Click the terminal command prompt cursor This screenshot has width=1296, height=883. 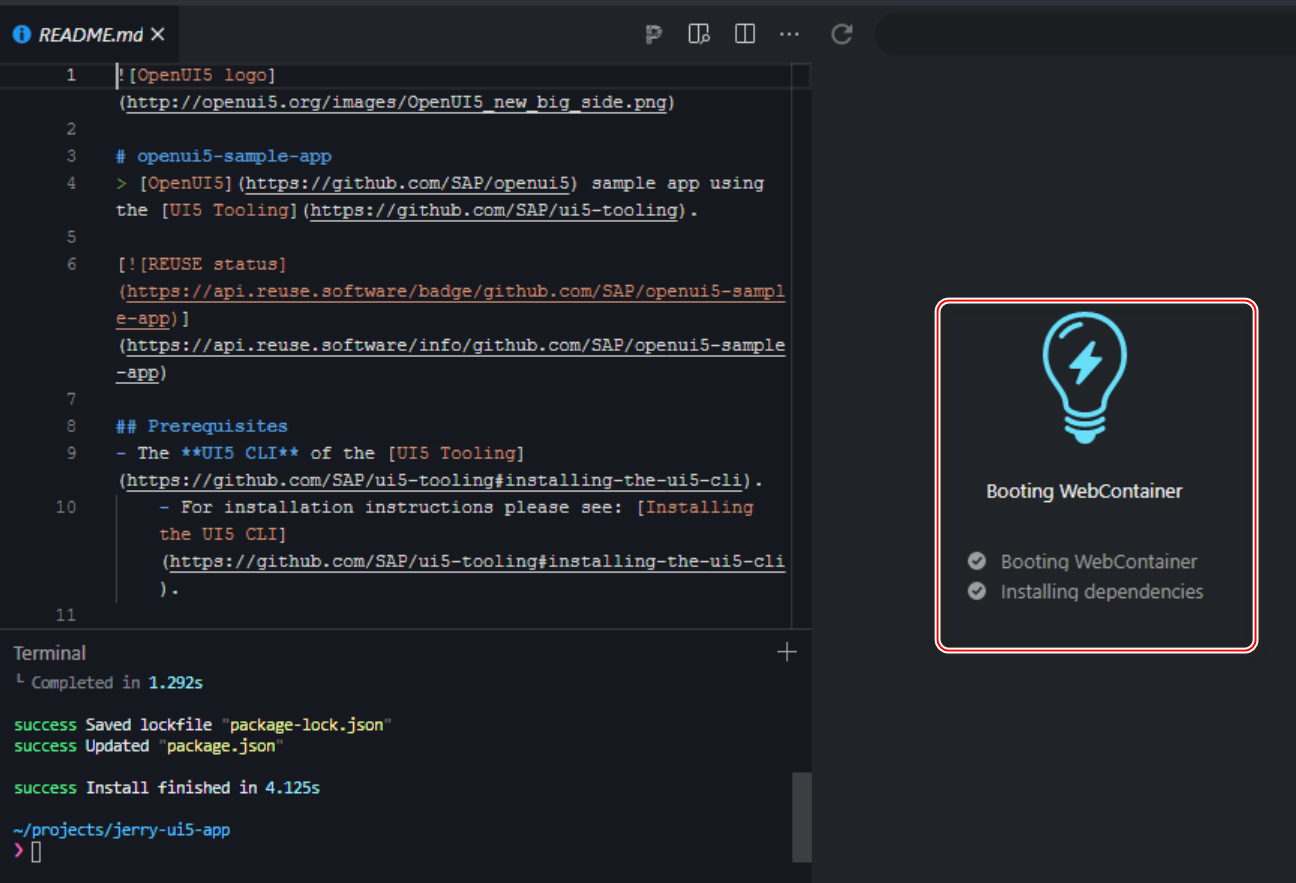point(36,852)
